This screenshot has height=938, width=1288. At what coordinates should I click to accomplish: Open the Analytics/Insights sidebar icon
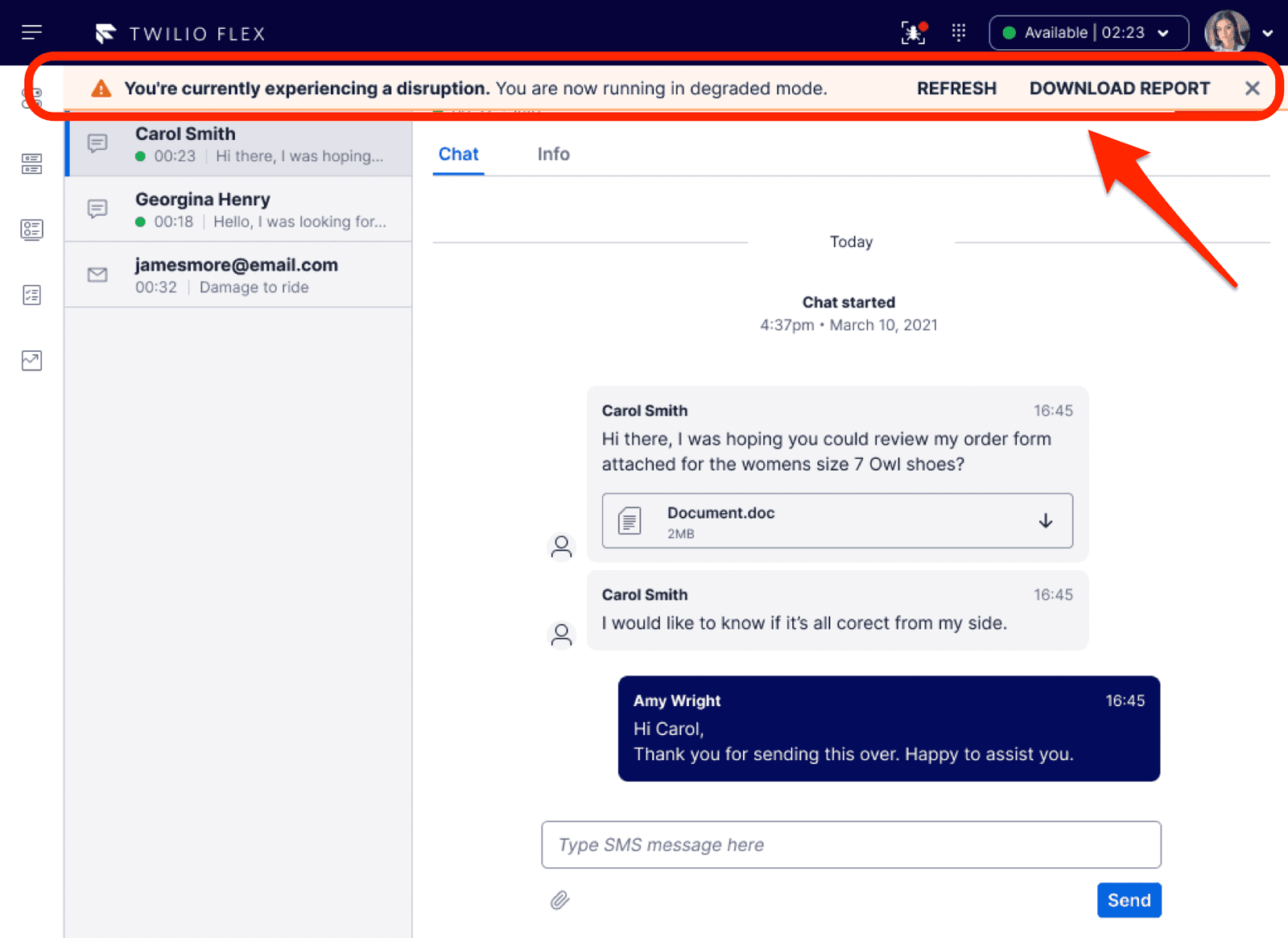click(x=31, y=361)
